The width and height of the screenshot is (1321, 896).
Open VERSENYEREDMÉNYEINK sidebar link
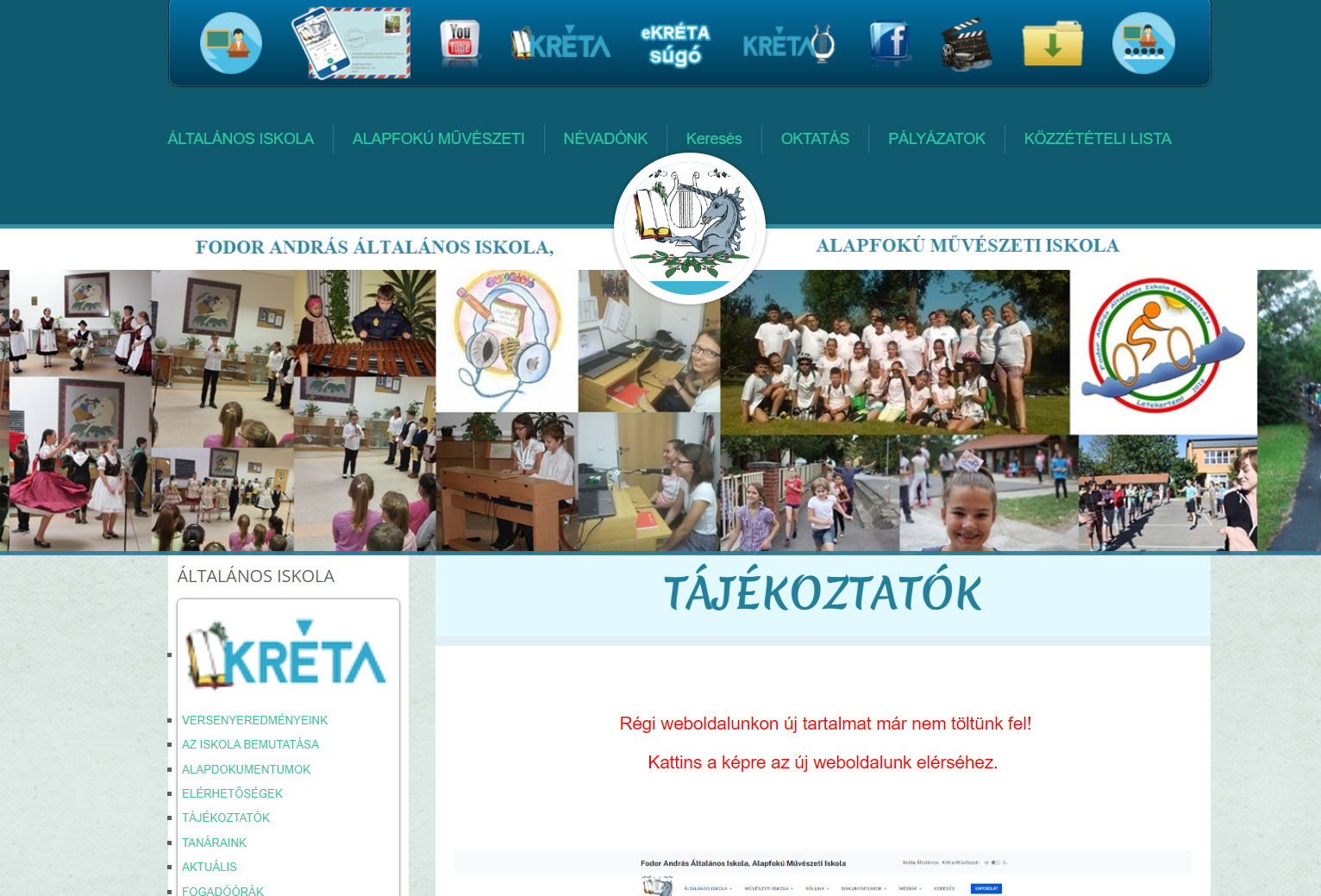pos(254,720)
